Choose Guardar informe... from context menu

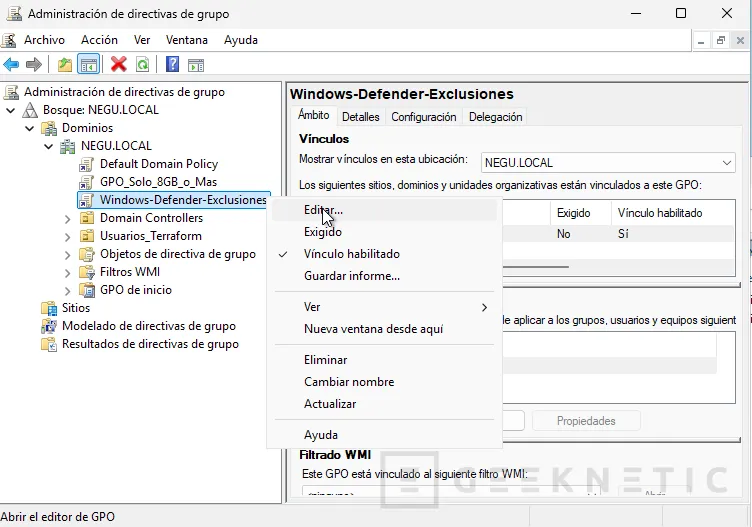click(384, 276)
